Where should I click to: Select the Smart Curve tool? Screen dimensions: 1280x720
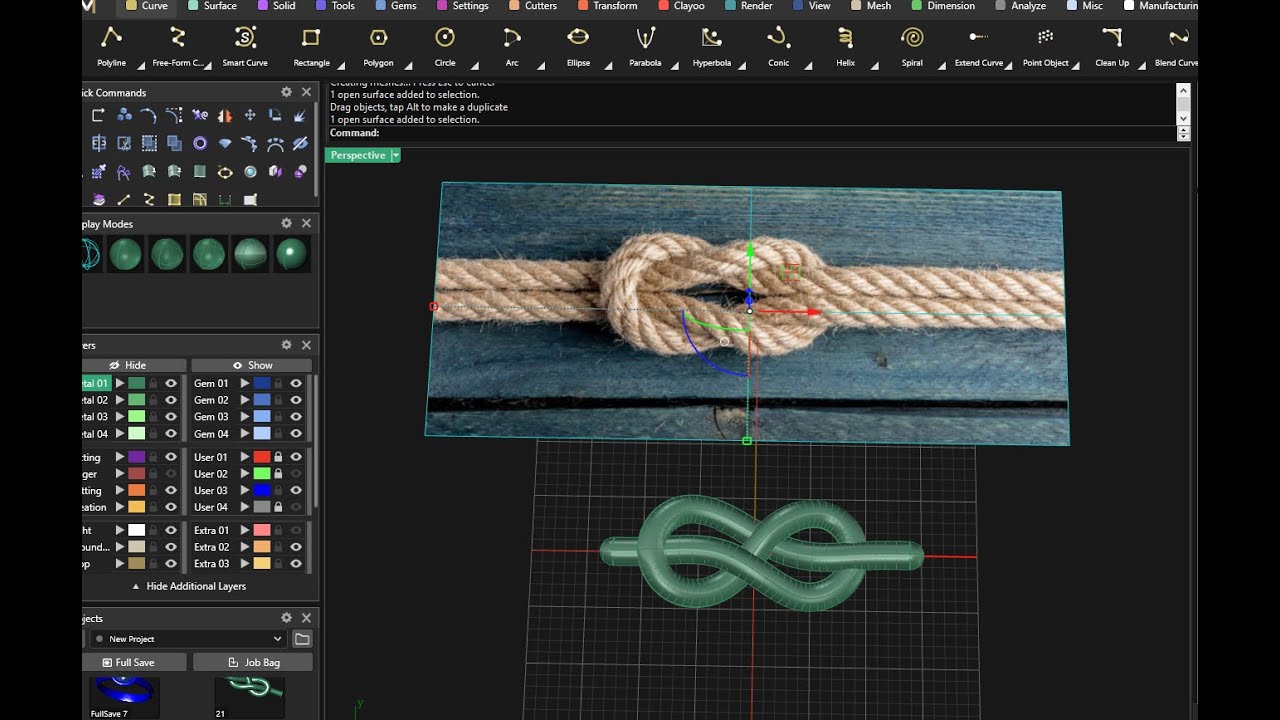point(245,39)
